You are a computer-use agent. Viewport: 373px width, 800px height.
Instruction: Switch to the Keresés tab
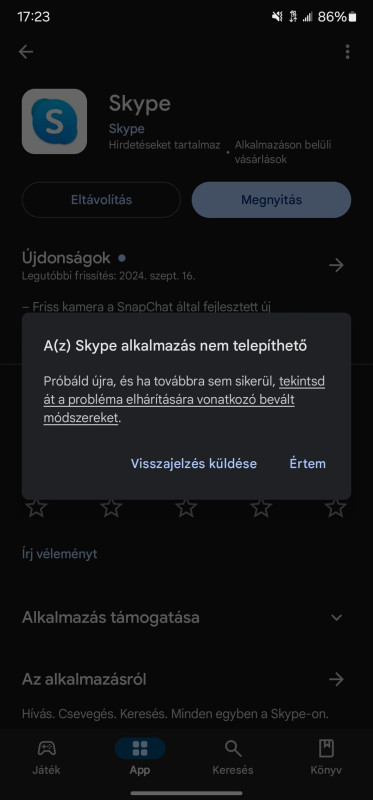click(x=233, y=758)
